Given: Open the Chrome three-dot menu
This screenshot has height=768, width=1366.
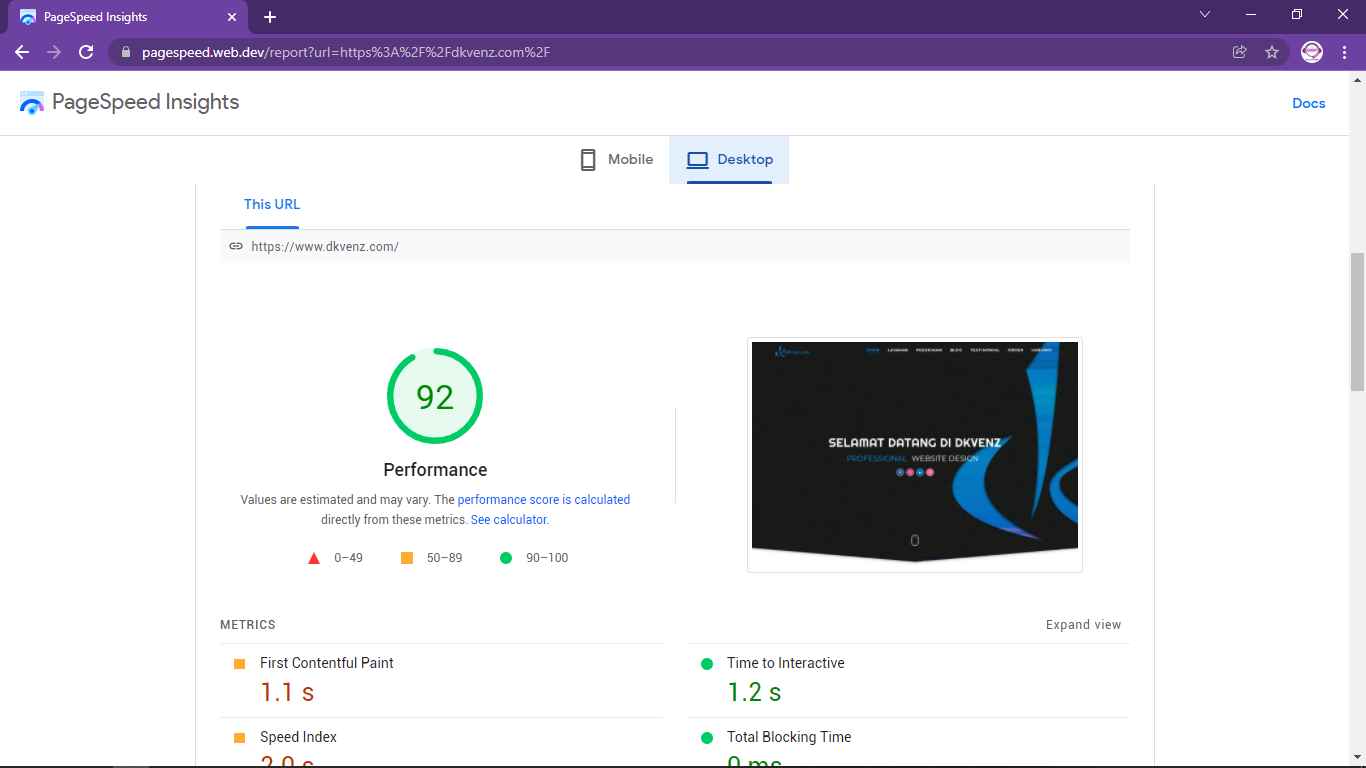Looking at the screenshot, I should (x=1344, y=52).
